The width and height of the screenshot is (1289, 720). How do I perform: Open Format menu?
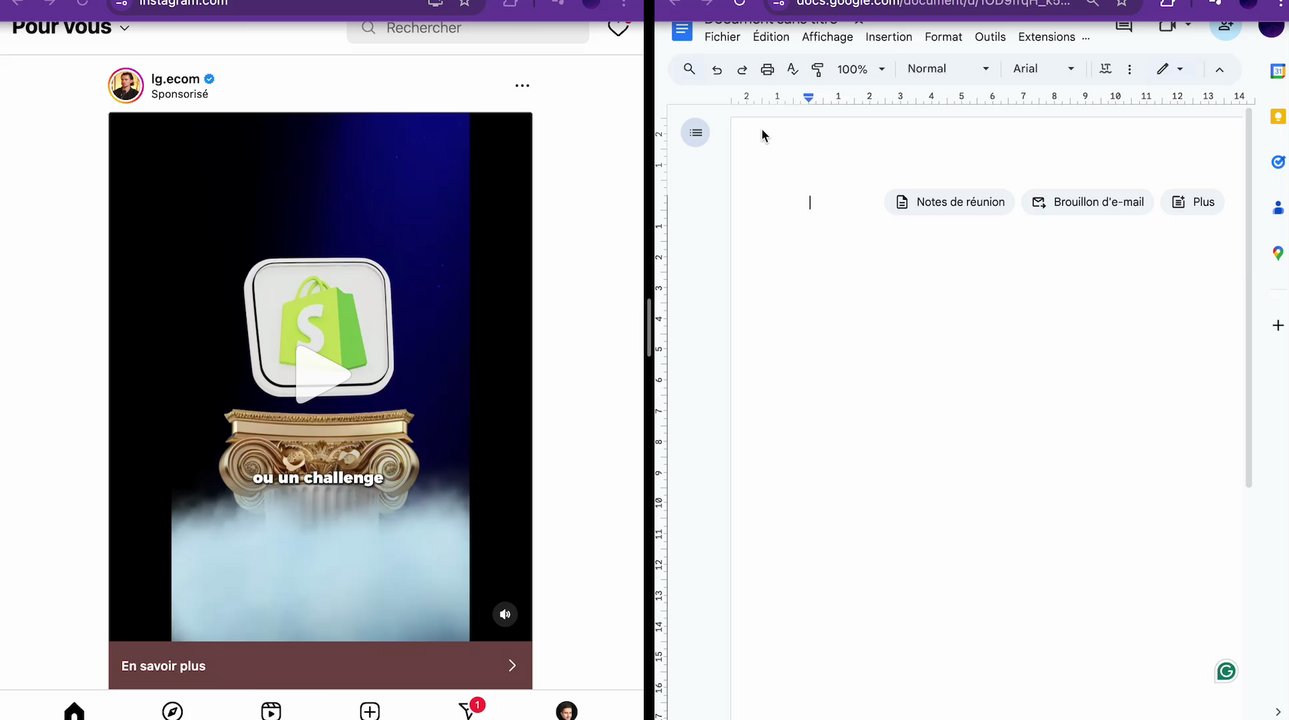pyautogui.click(x=943, y=37)
